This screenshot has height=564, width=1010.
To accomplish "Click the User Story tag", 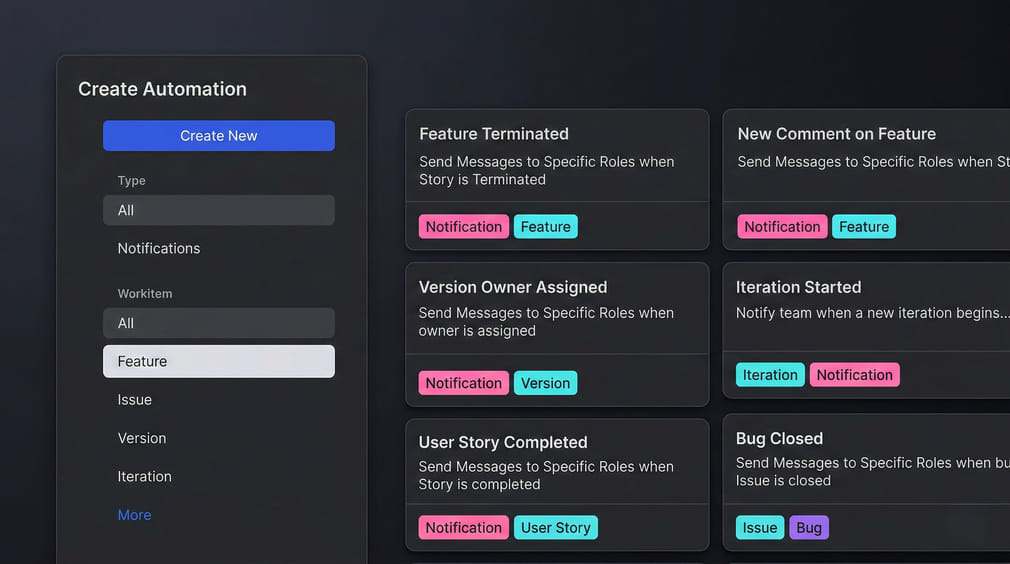I will [556, 527].
